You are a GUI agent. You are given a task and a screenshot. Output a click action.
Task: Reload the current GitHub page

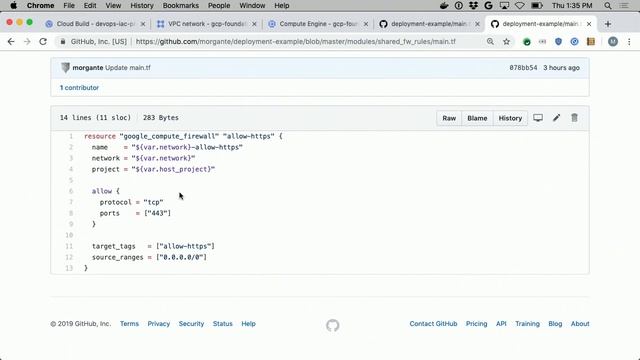[x=43, y=42]
